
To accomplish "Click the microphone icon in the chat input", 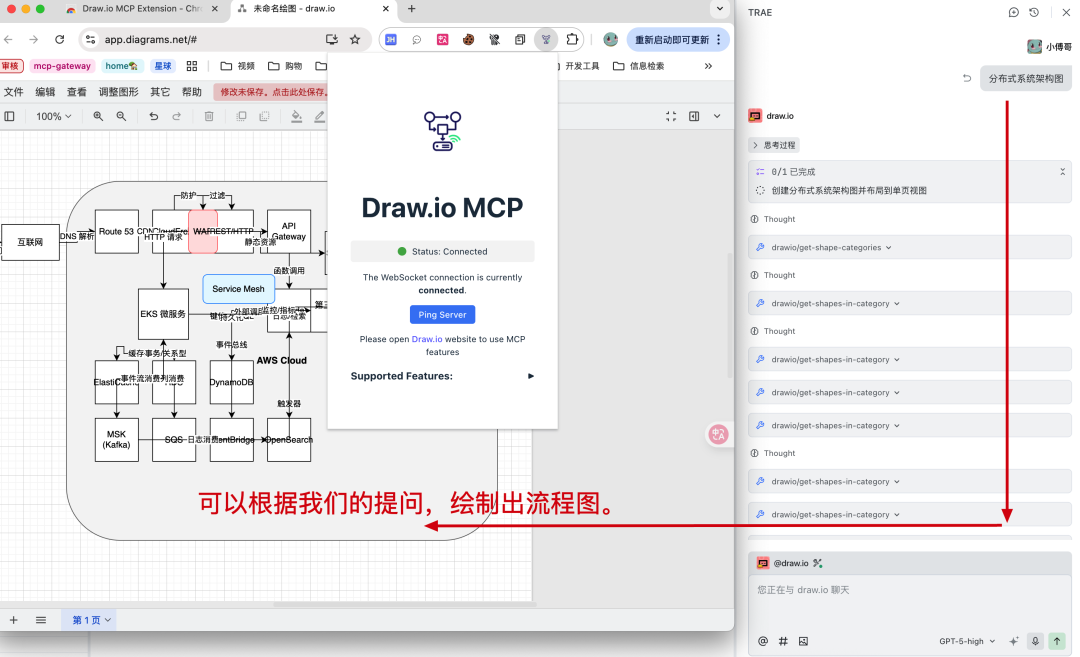I will [1036, 641].
